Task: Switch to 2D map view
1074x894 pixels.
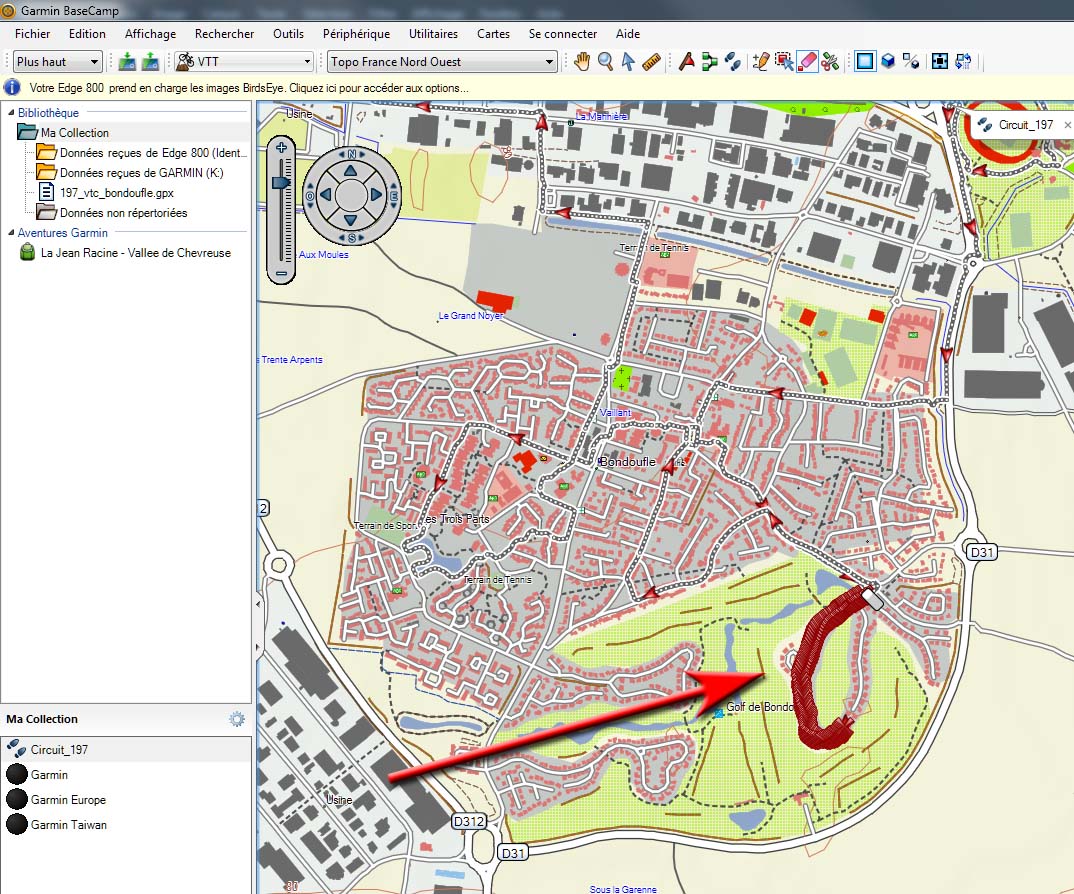Action: 865,62
